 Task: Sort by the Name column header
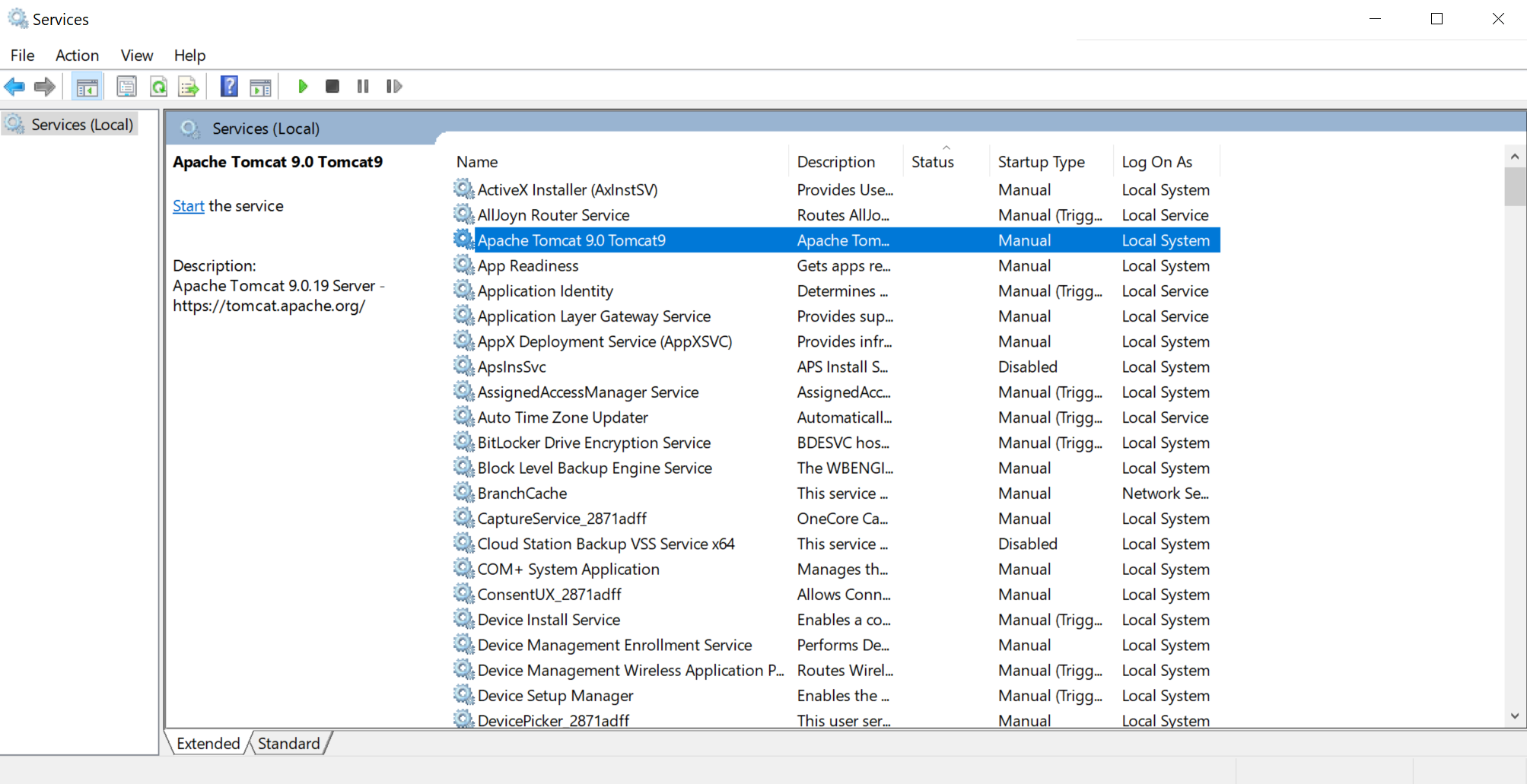pos(477,162)
